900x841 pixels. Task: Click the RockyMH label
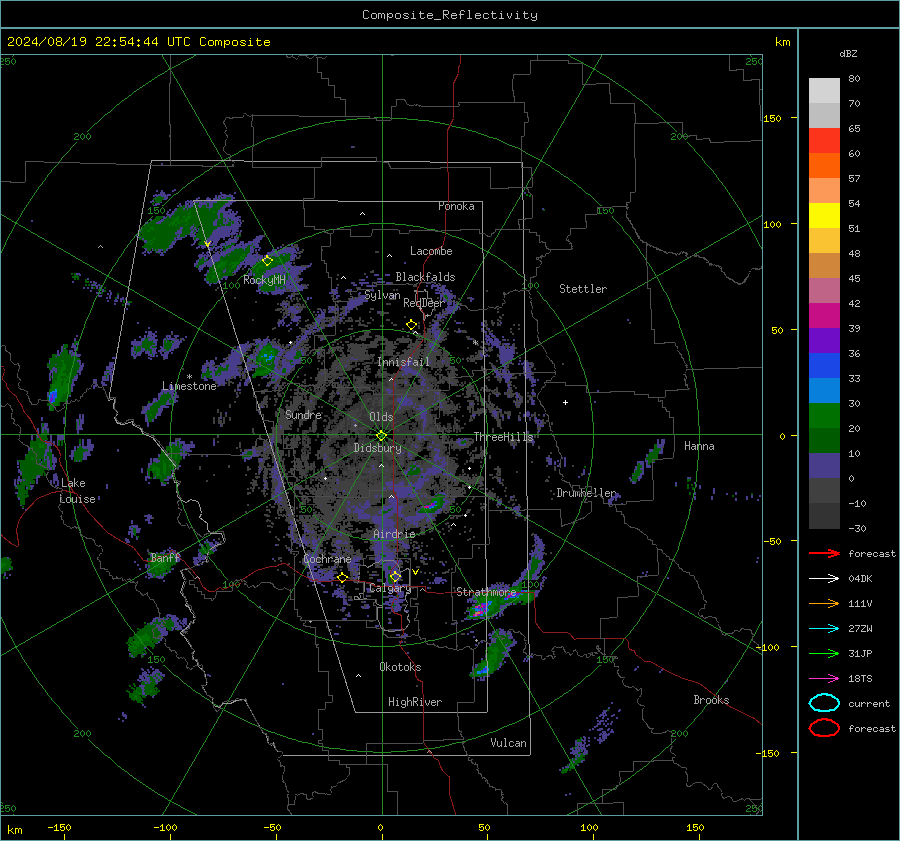264,280
